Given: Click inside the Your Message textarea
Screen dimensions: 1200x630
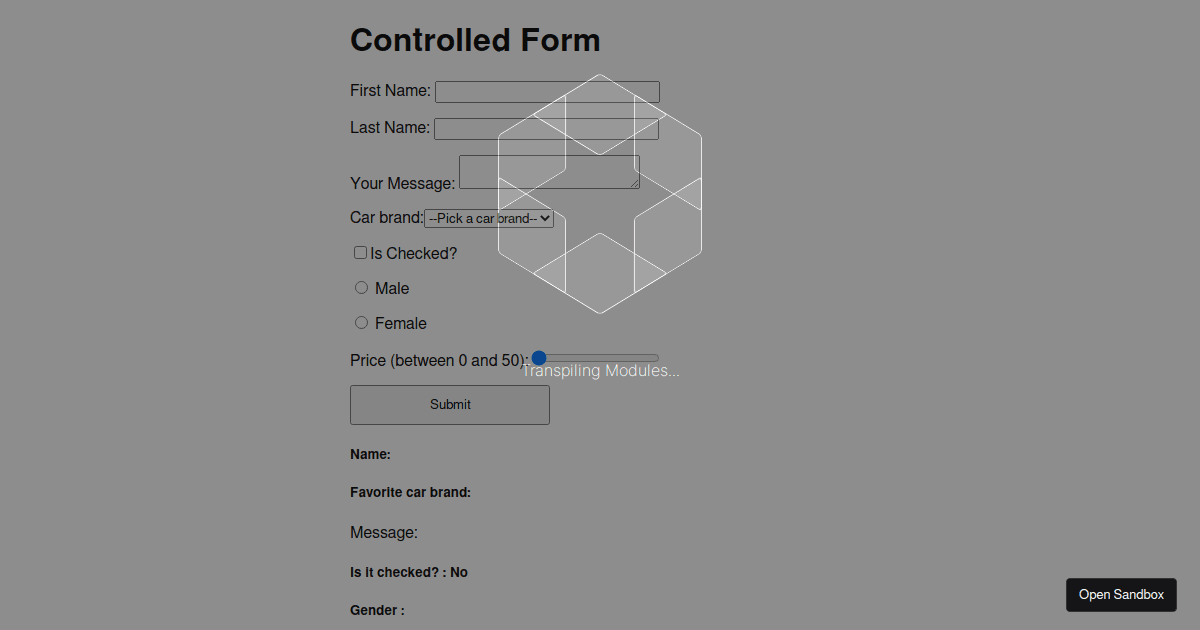Looking at the screenshot, I should 548,171.
